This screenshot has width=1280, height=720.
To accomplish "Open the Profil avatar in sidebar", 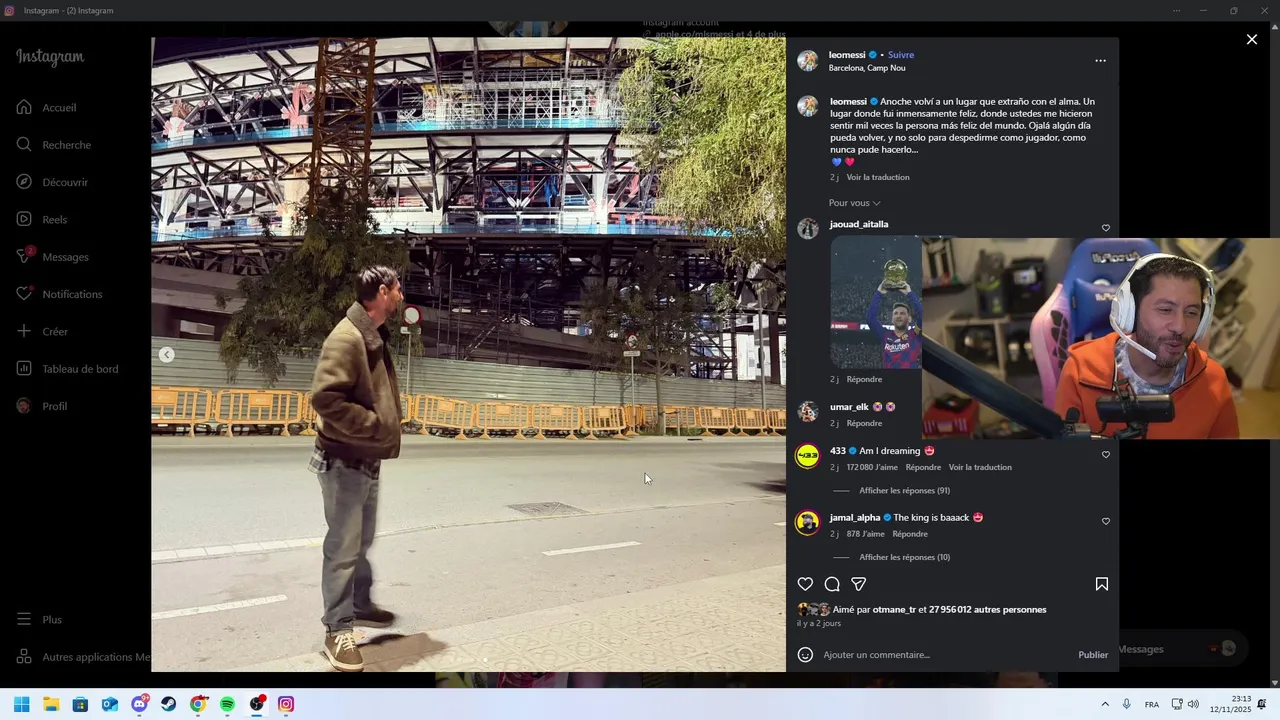I will point(24,406).
